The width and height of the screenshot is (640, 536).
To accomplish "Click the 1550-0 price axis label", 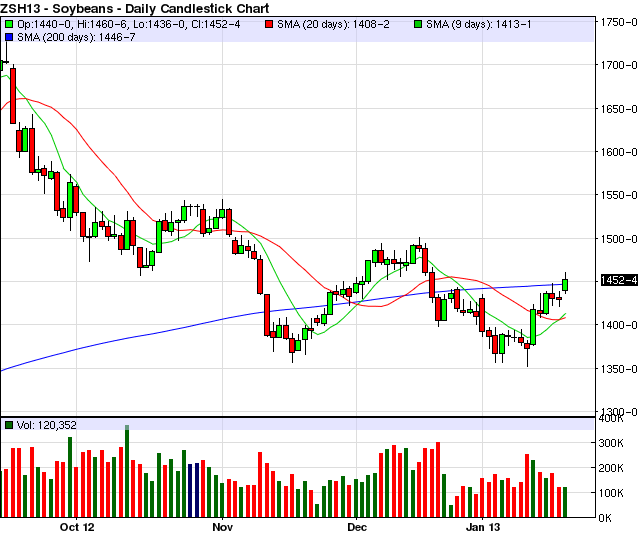I will 619,195.
